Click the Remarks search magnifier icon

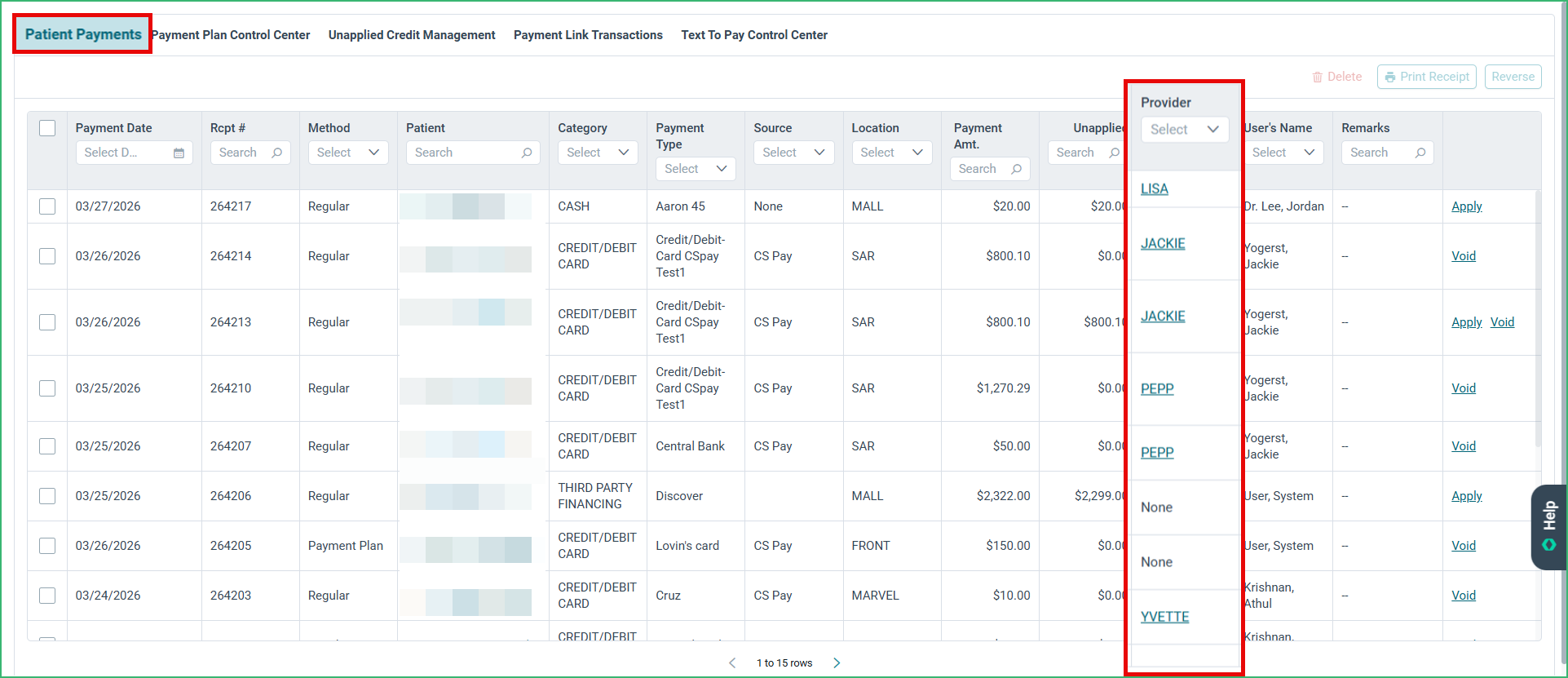(1420, 153)
